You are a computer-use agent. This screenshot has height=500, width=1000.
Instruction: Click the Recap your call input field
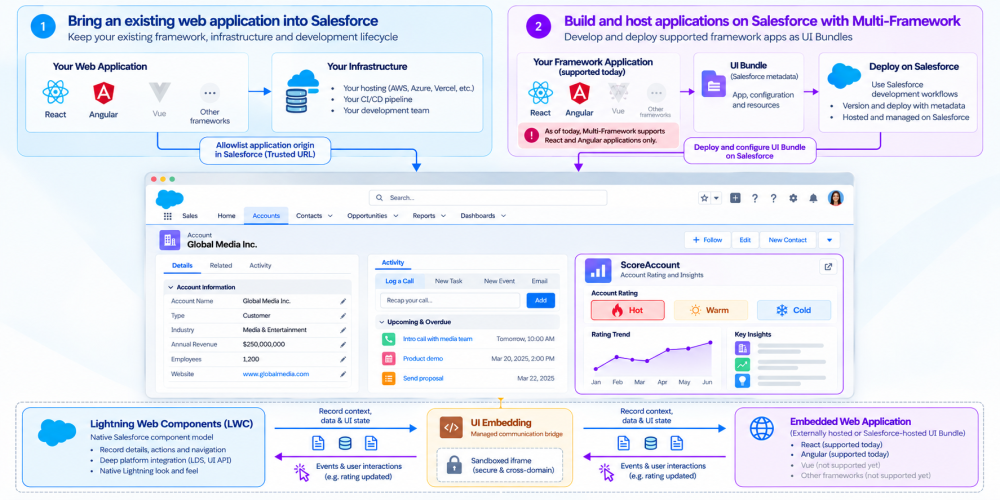coord(450,301)
